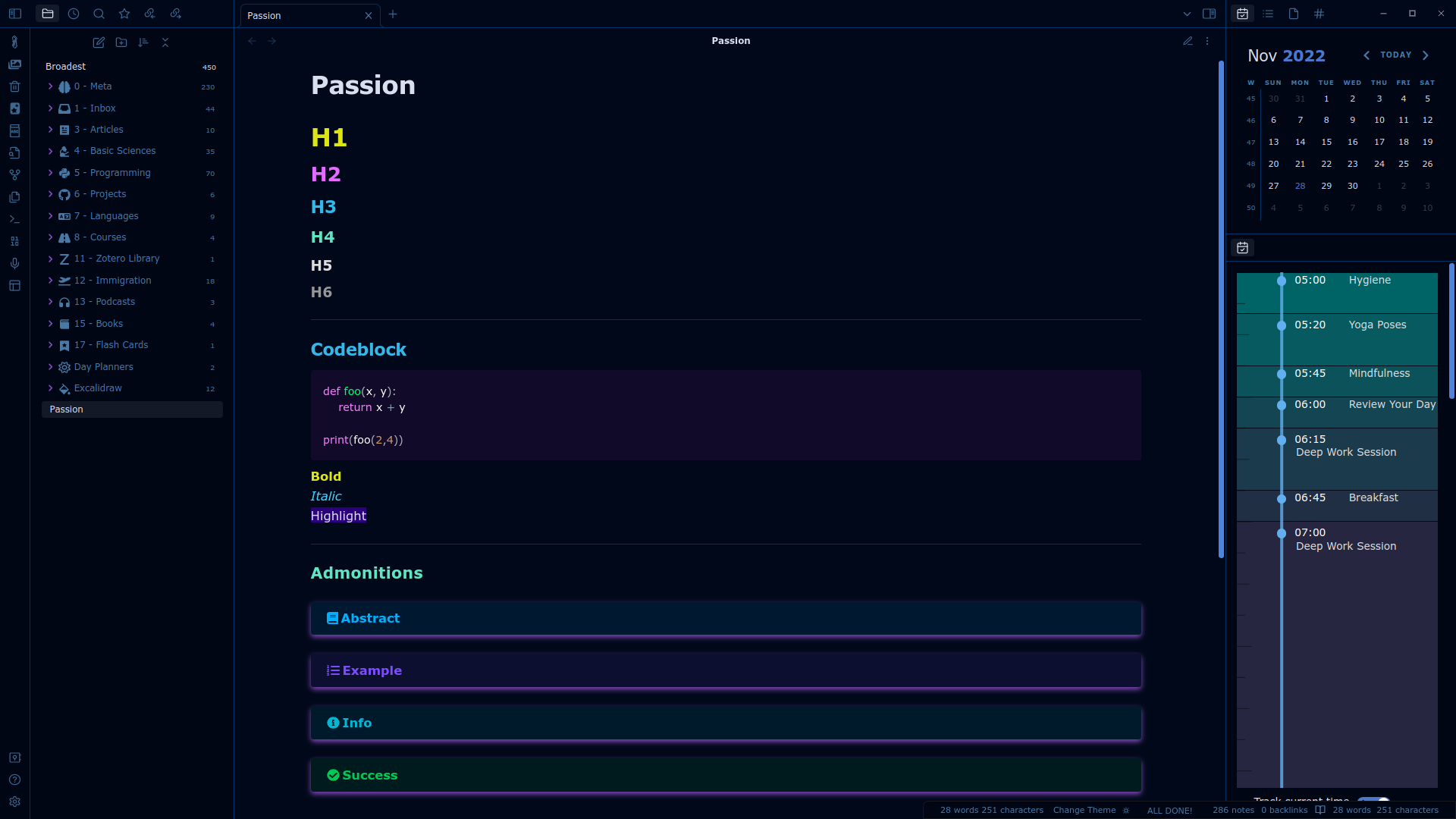The width and height of the screenshot is (1456, 819).
Task: Collapse all folders in file explorer
Action: [165, 42]
